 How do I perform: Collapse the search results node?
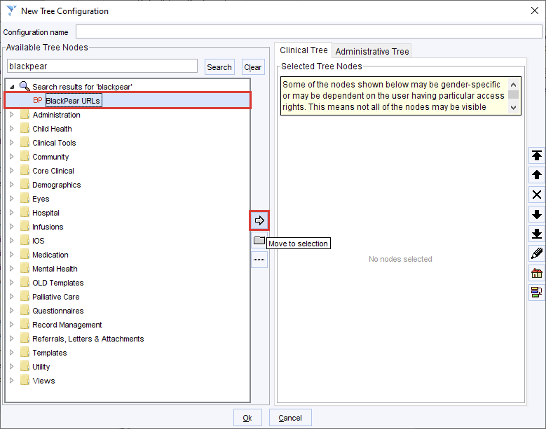click(x=12, y=87)
